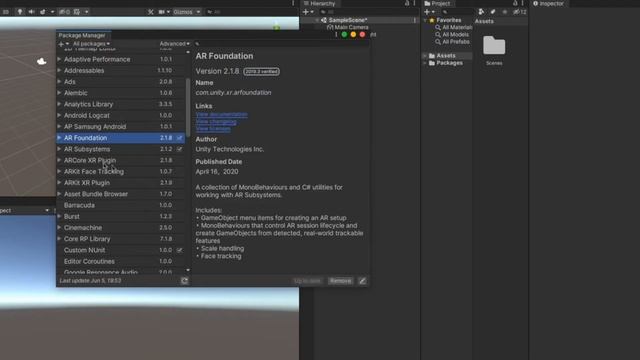This screenshot has height=360, width=640.
Task: Select the Alembic package
Action: [121, 93]
